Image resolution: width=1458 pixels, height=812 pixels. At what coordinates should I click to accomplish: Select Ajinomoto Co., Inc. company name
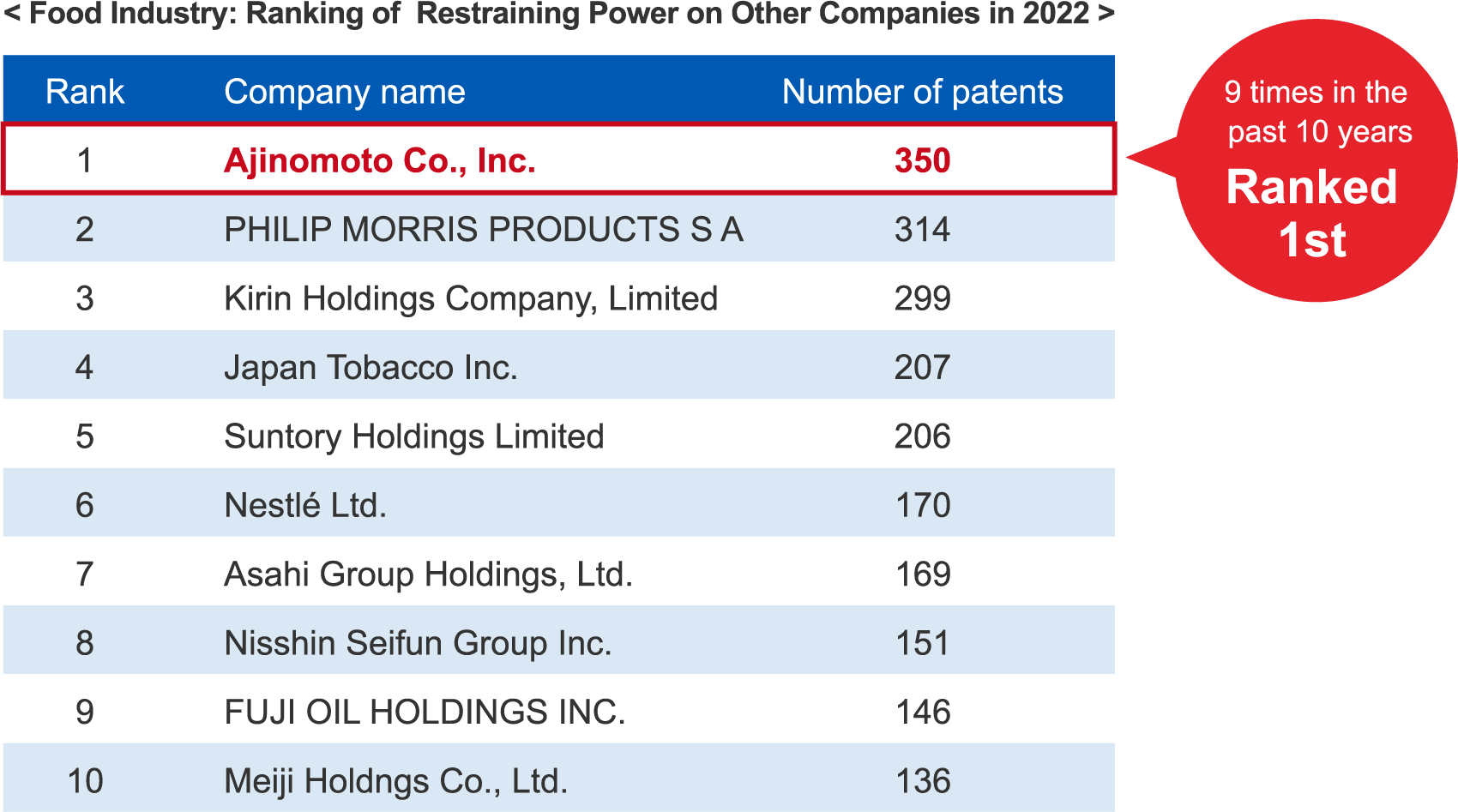[x=380, y=160]
